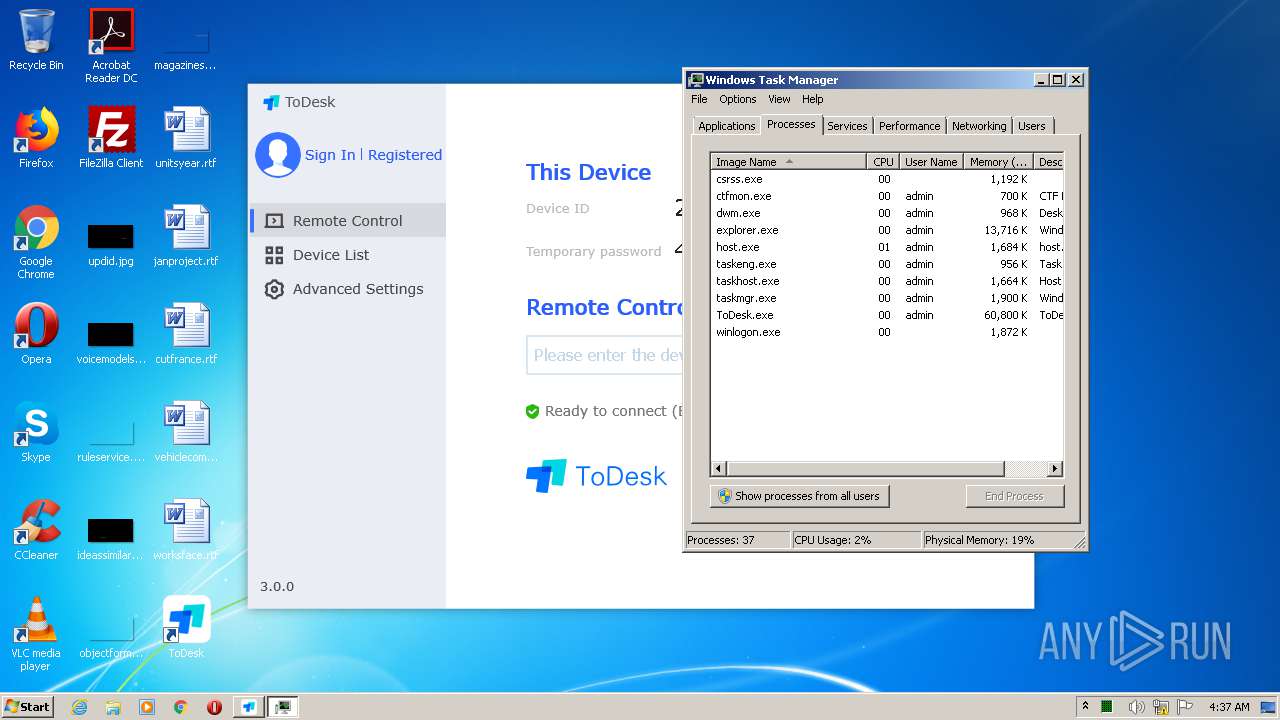Click the Registered link in ToDesk
The image size is (1280, 720).
pyautogui.click(x=405, y=155)
